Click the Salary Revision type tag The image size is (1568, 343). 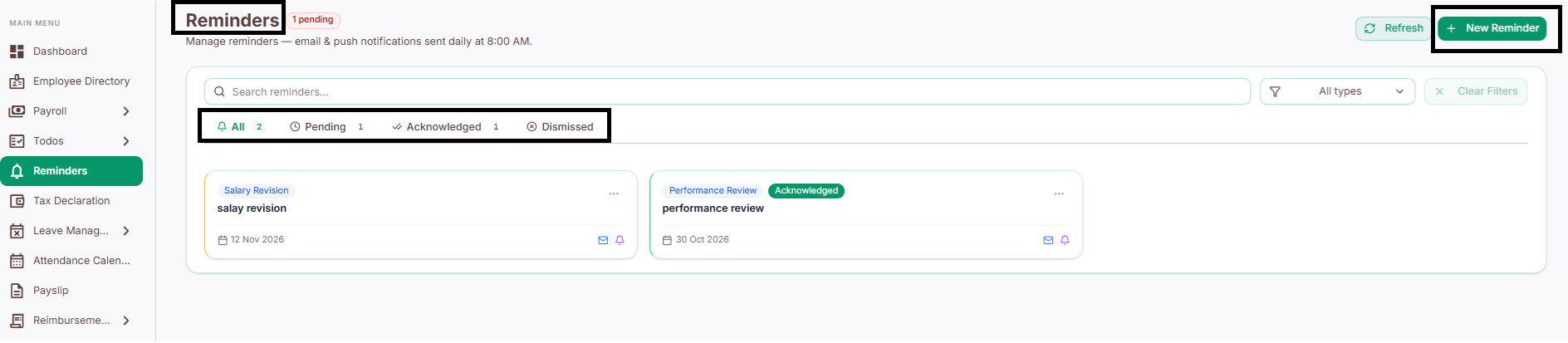[x=256, y=191]
